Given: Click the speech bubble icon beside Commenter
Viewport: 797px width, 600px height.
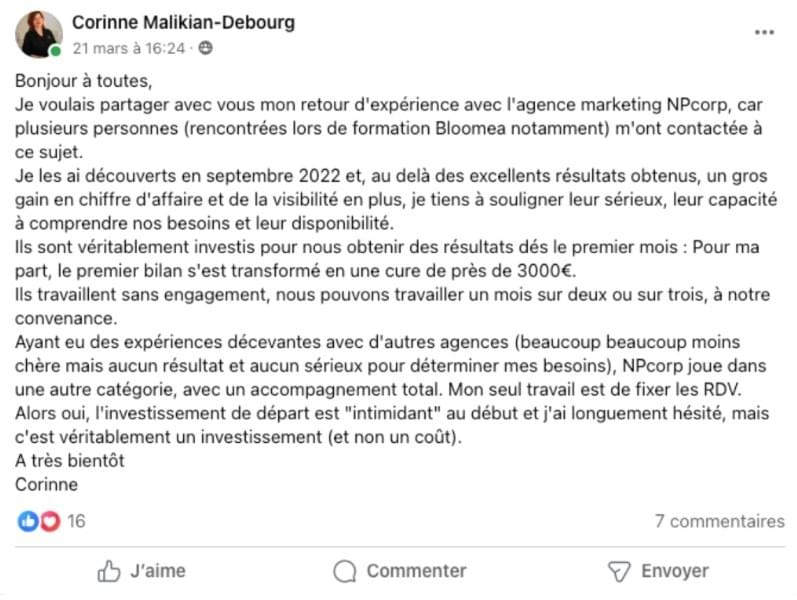Looking at the screenshot, I should point(345,571).
